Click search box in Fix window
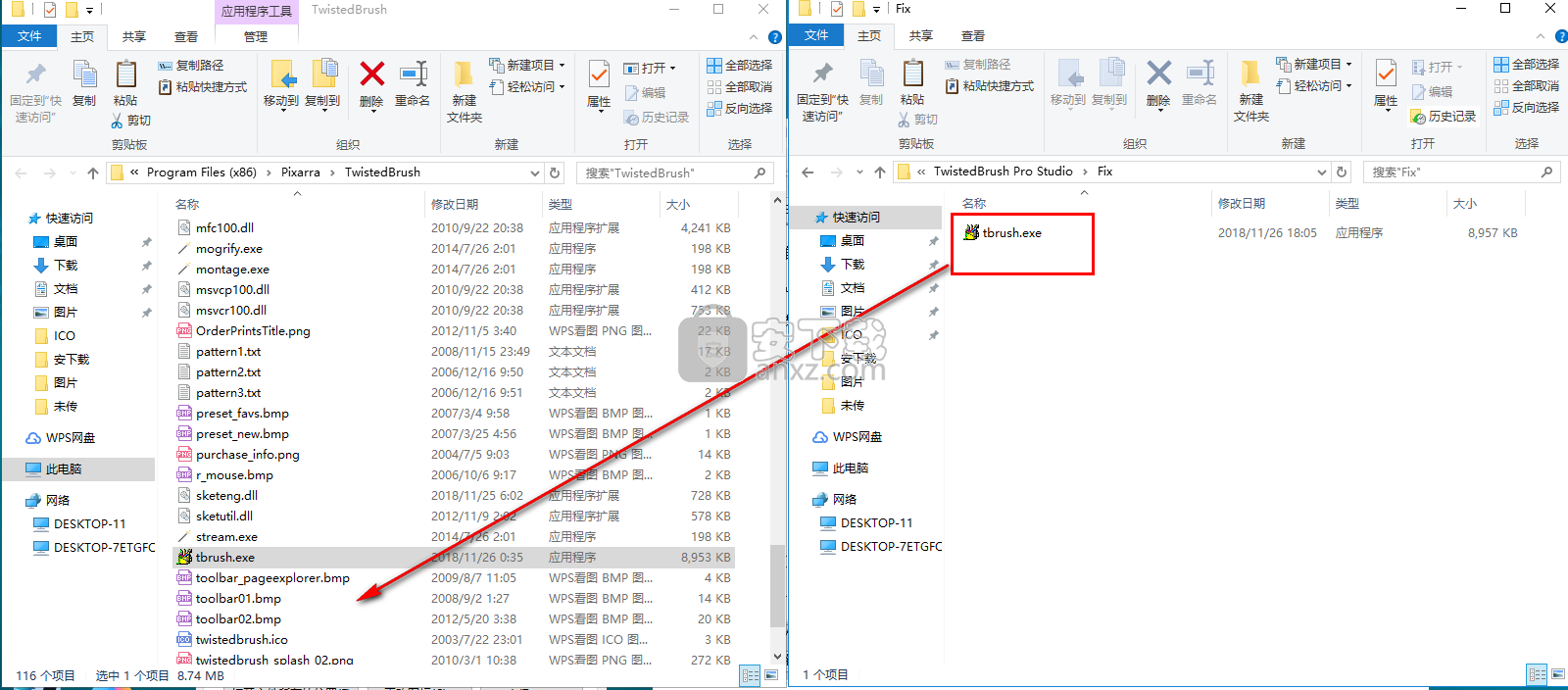This screenshot has height=690, width=1568. [1461, 172]
